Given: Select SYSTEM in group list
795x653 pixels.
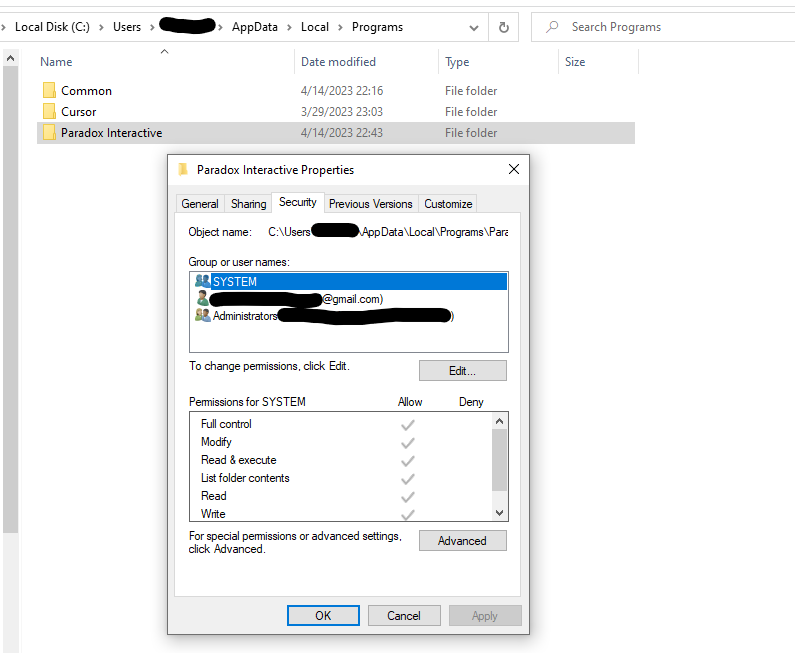Looking at the screenshot, I should (x=349, y=281).
